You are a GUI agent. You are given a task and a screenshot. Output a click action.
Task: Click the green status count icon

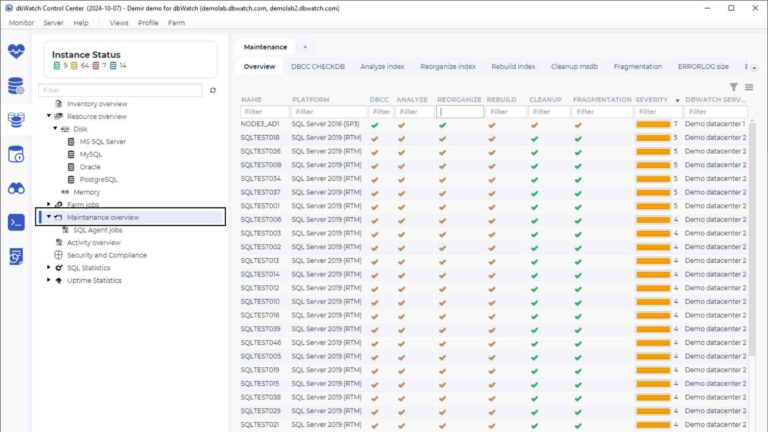point(56,66)
